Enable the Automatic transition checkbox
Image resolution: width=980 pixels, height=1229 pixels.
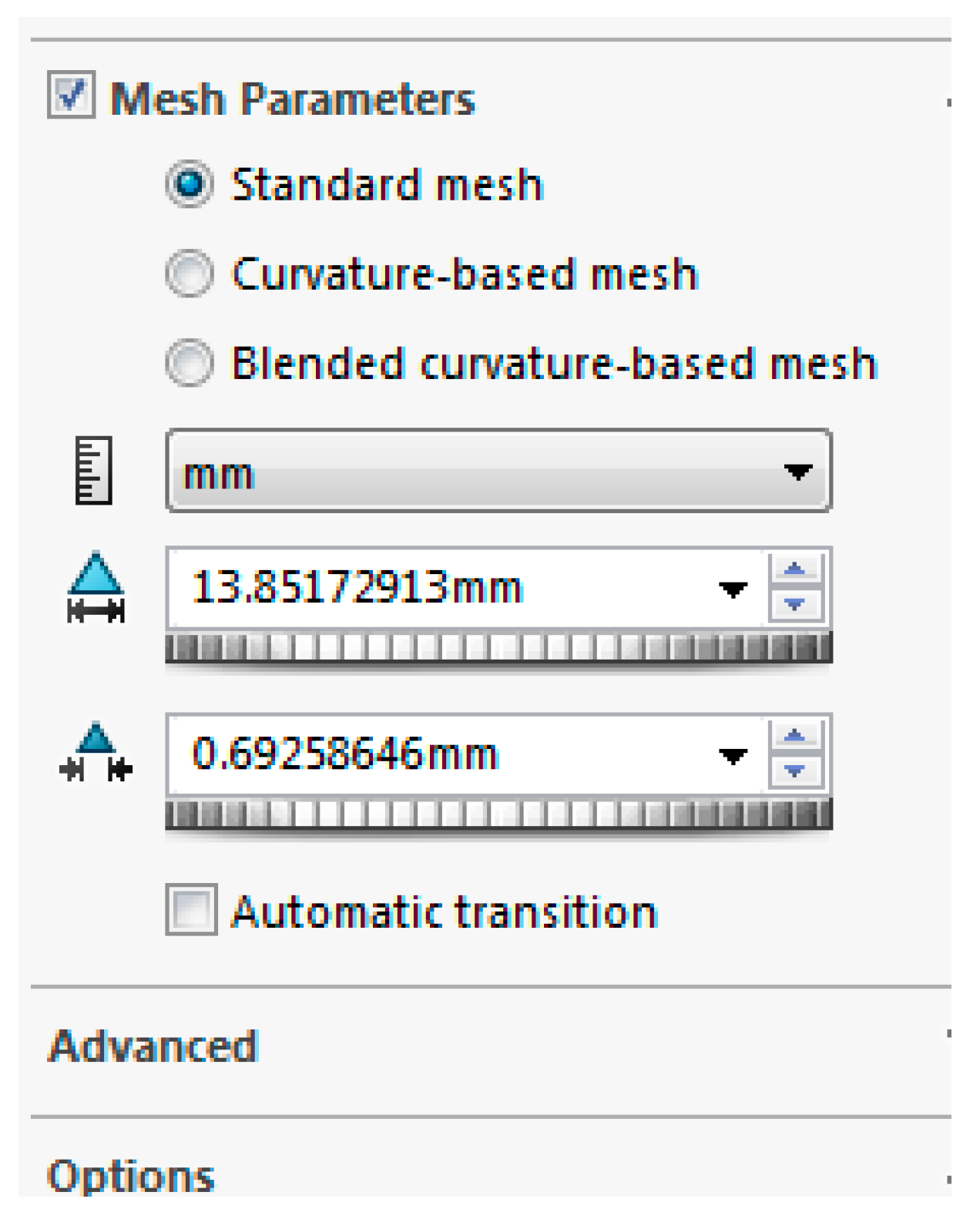coord(191,909)
